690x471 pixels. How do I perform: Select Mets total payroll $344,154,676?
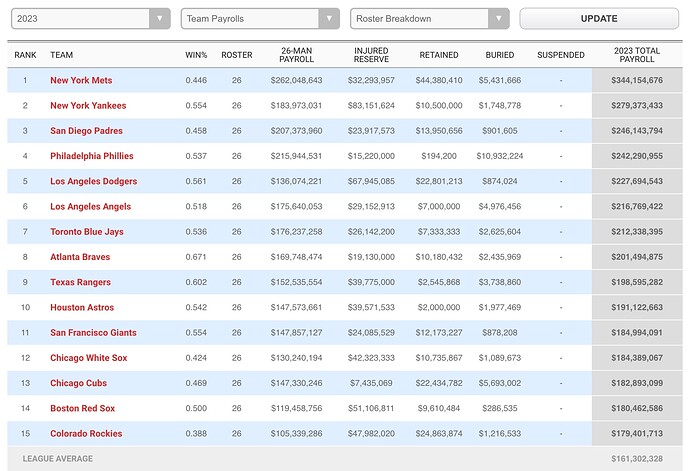[637, 80]
